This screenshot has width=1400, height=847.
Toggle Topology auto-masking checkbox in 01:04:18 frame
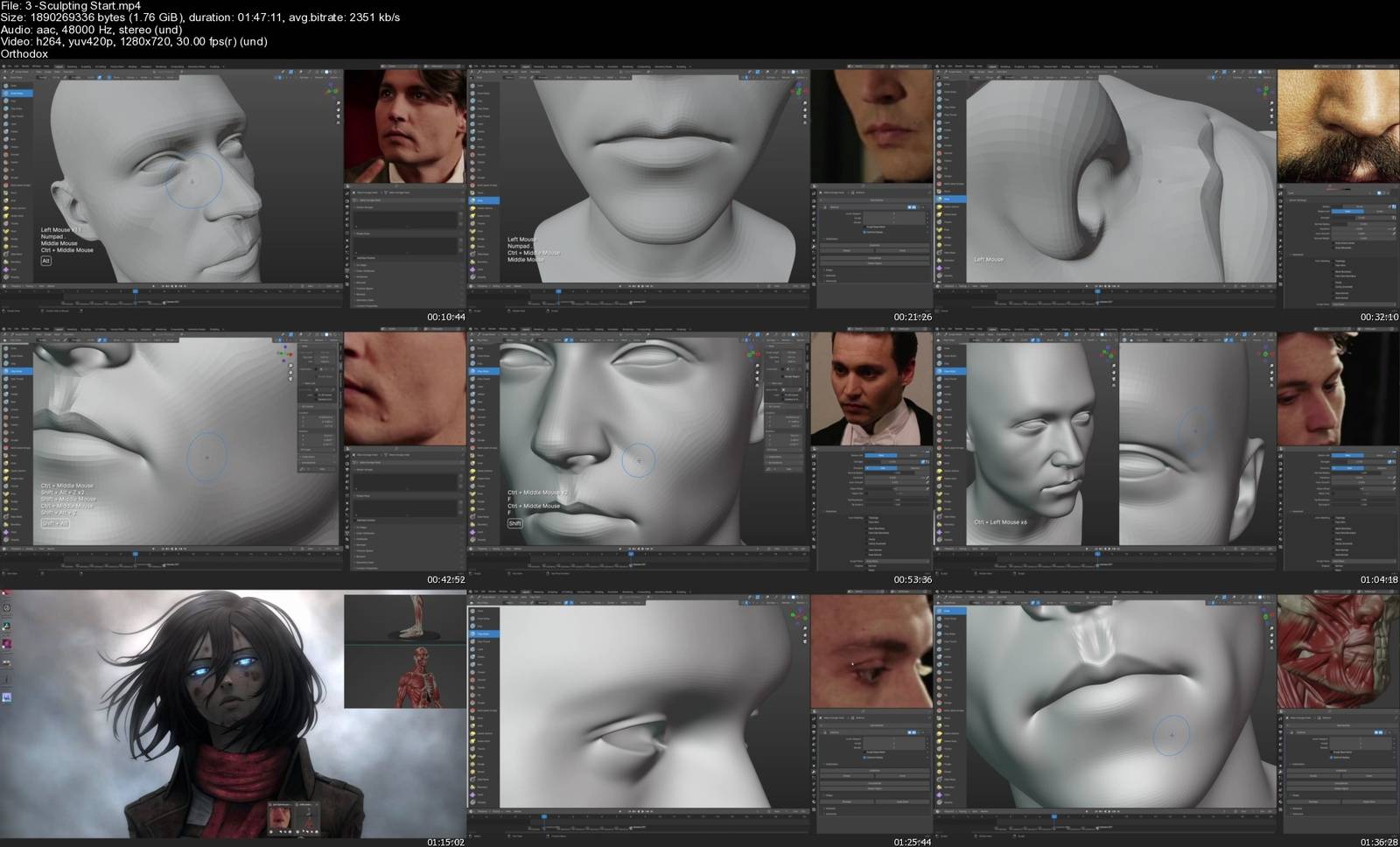1333,517
